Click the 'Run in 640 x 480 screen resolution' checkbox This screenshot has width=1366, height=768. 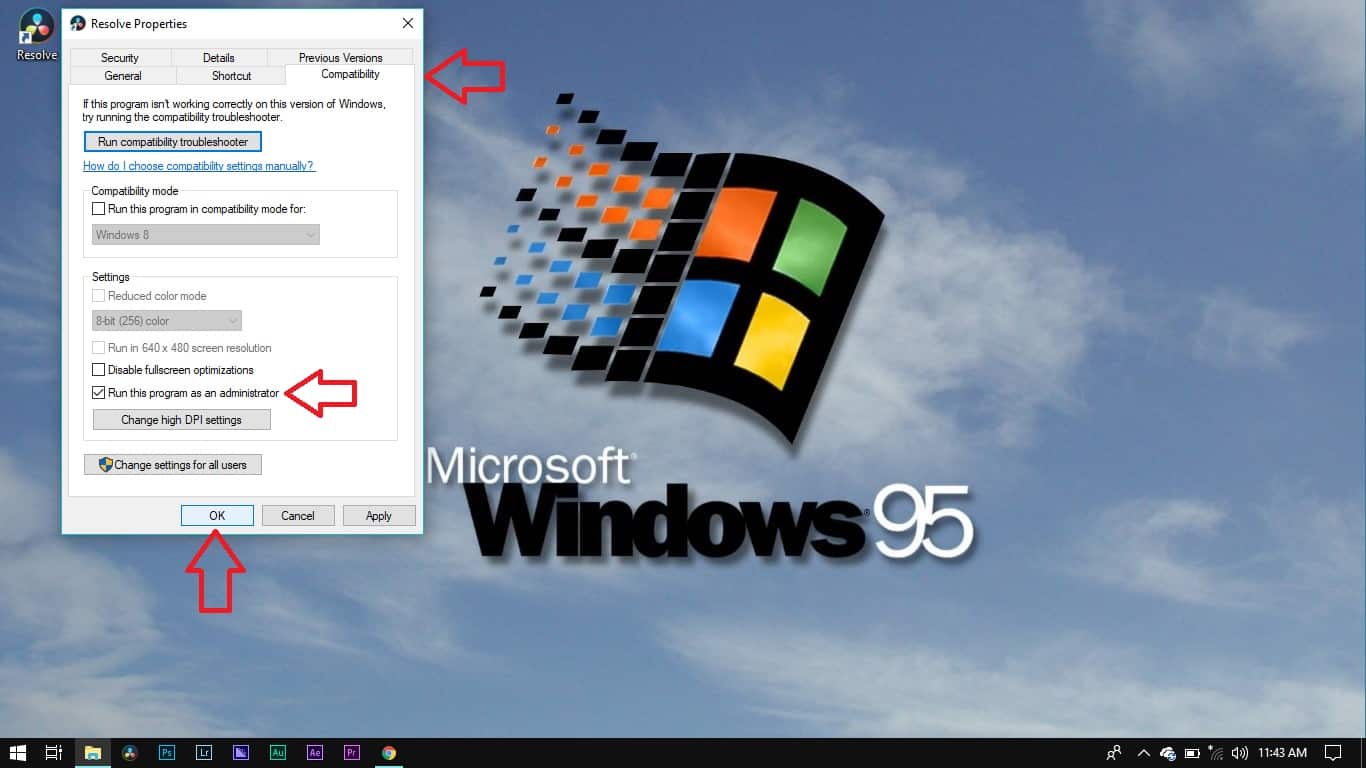click(98, 348)
